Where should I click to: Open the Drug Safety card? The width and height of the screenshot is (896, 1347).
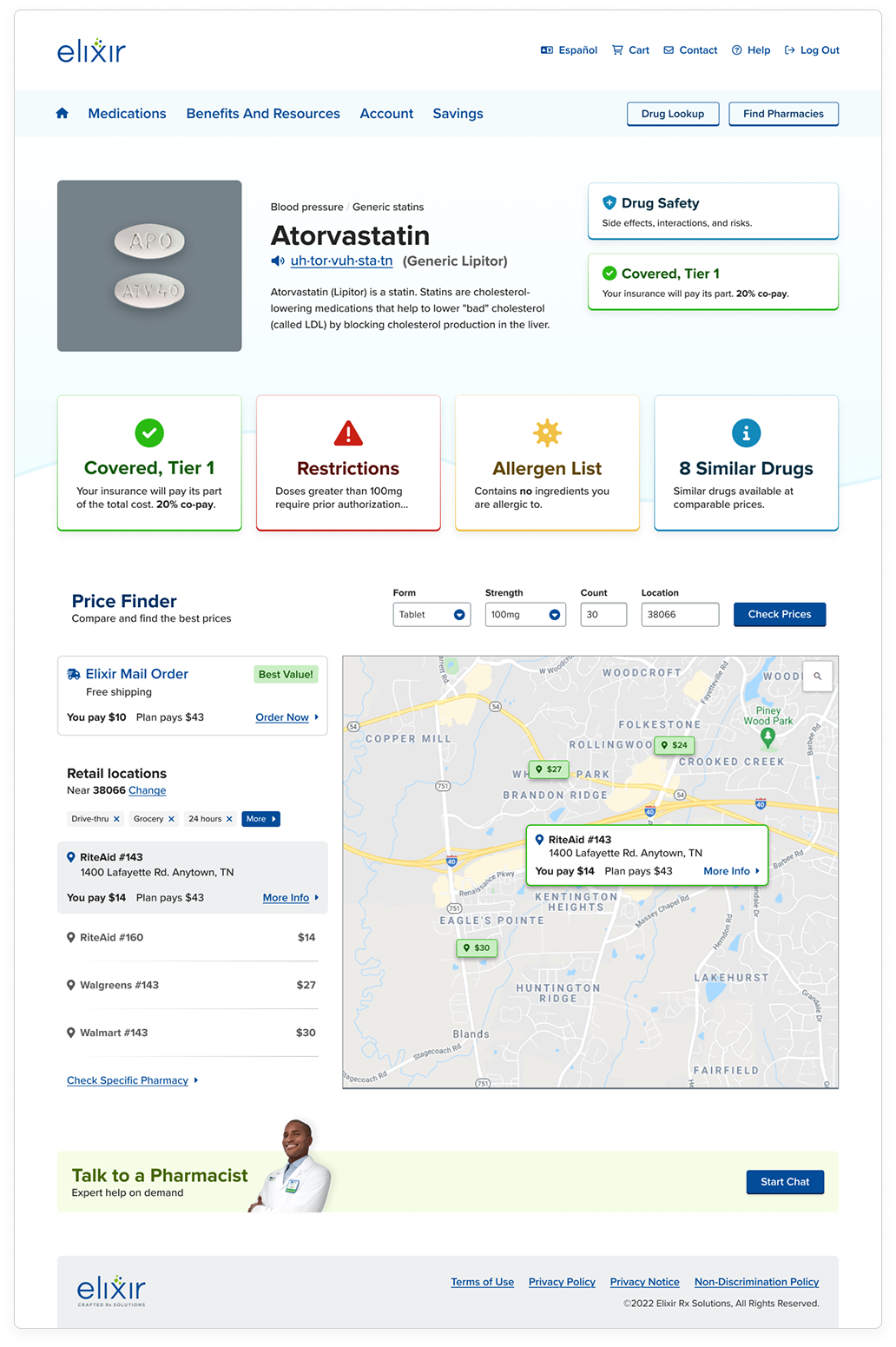[x=713, y=211]
